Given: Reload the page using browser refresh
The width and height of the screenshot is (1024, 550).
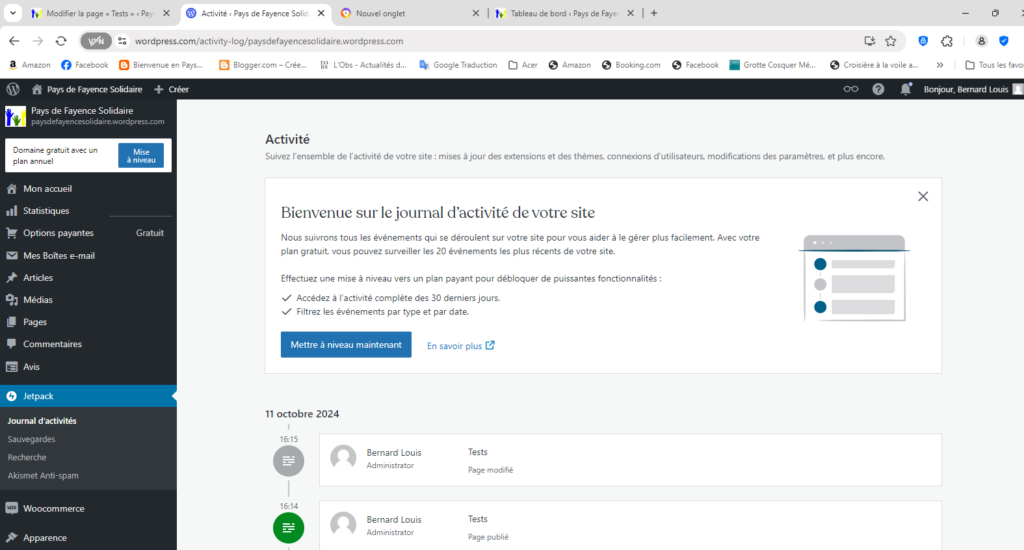Looking at the screenshot, I should [61, 41].
